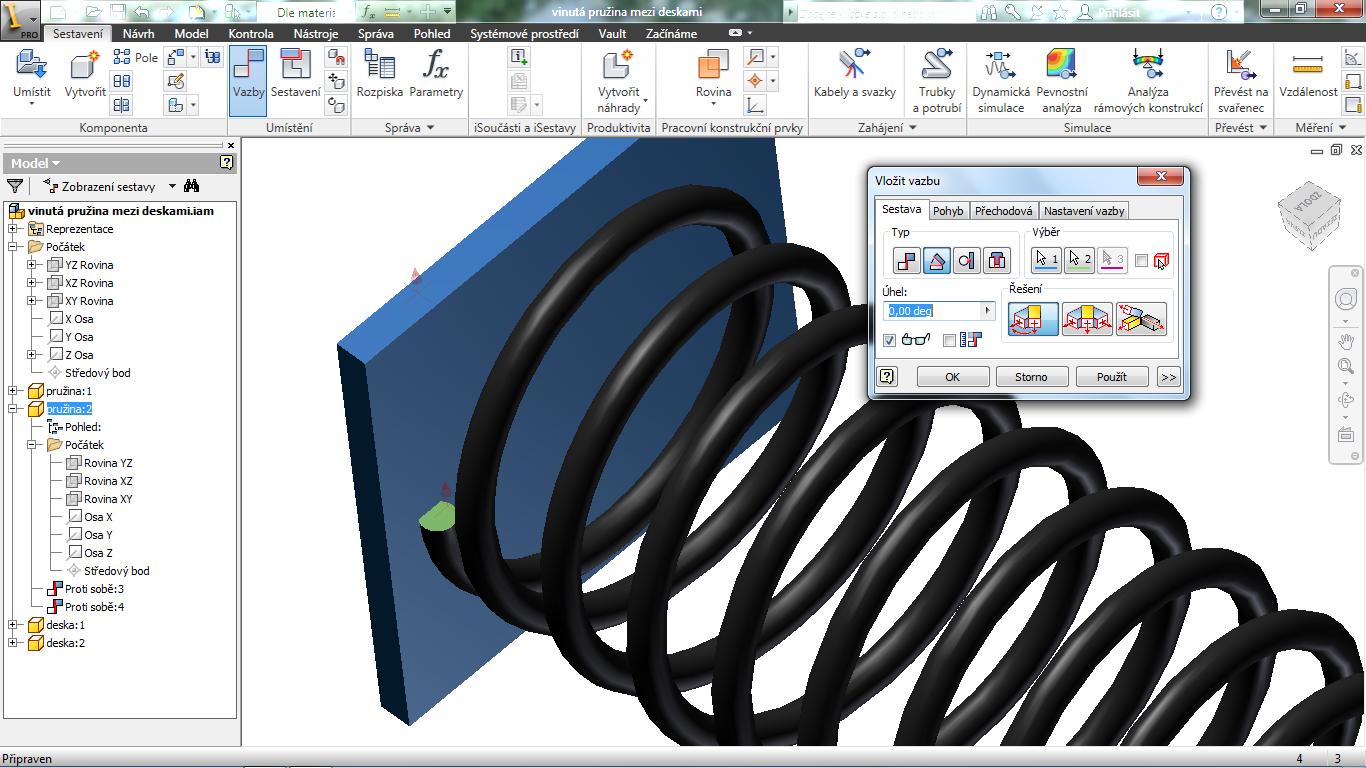Click the Umístit component icon
This screenshot has height=768, width=1366.
[32, 66]
